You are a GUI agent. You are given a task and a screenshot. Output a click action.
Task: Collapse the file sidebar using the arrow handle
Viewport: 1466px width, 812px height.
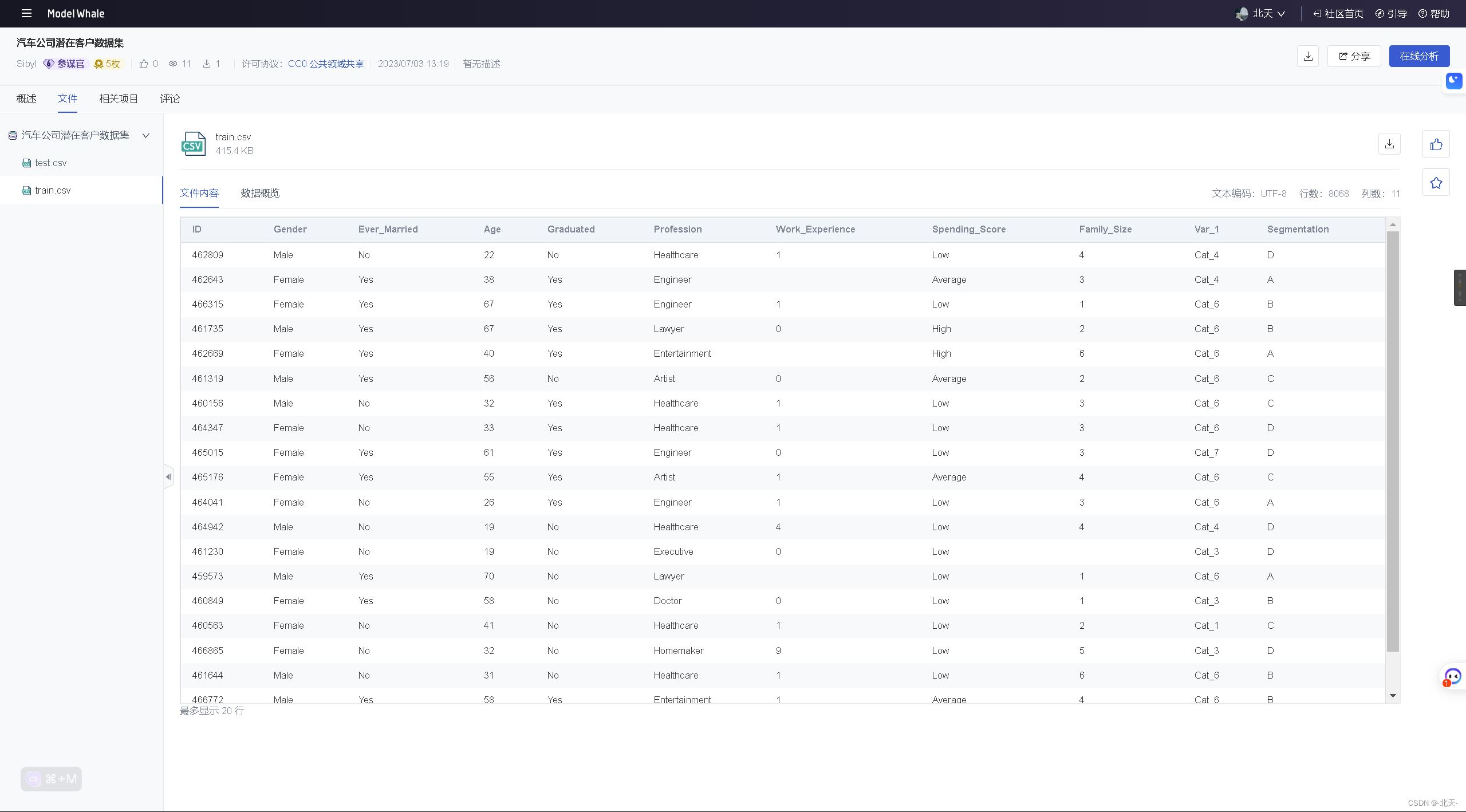[168, 476]
